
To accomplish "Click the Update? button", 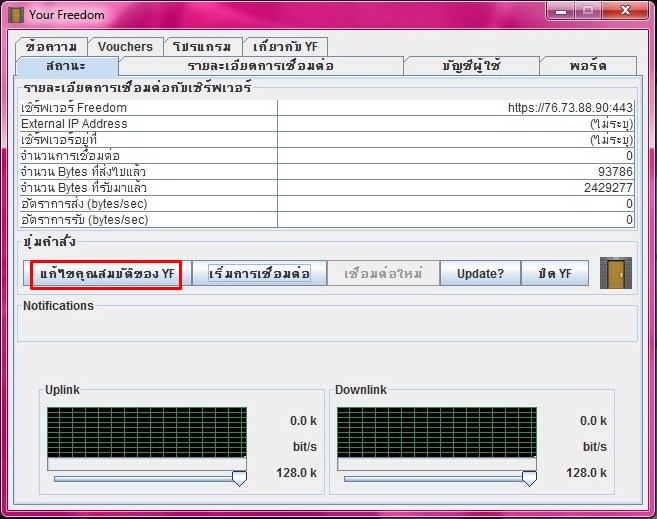I will point(480,274).
